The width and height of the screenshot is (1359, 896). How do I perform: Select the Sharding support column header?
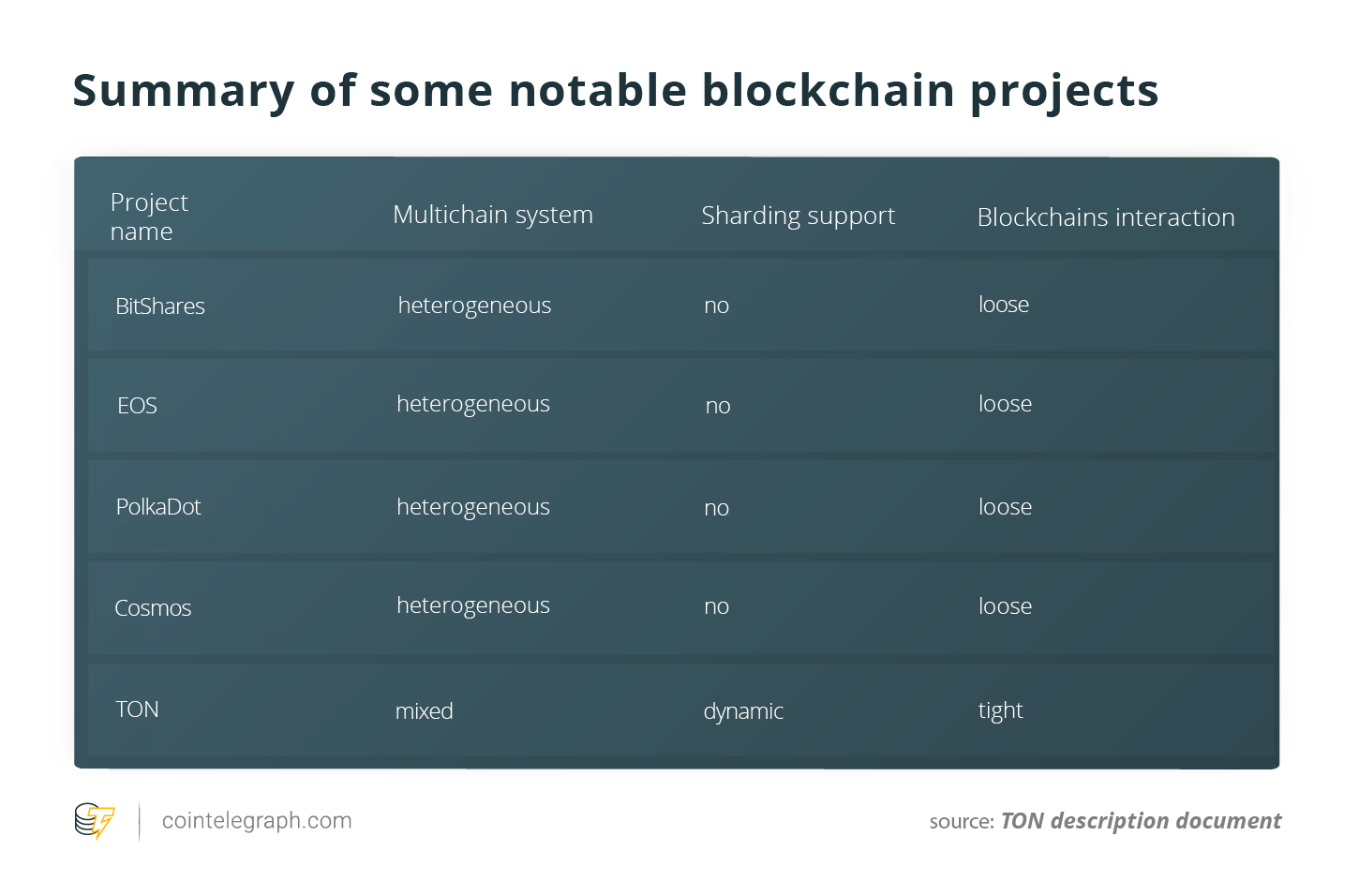(x=799, y=216)
